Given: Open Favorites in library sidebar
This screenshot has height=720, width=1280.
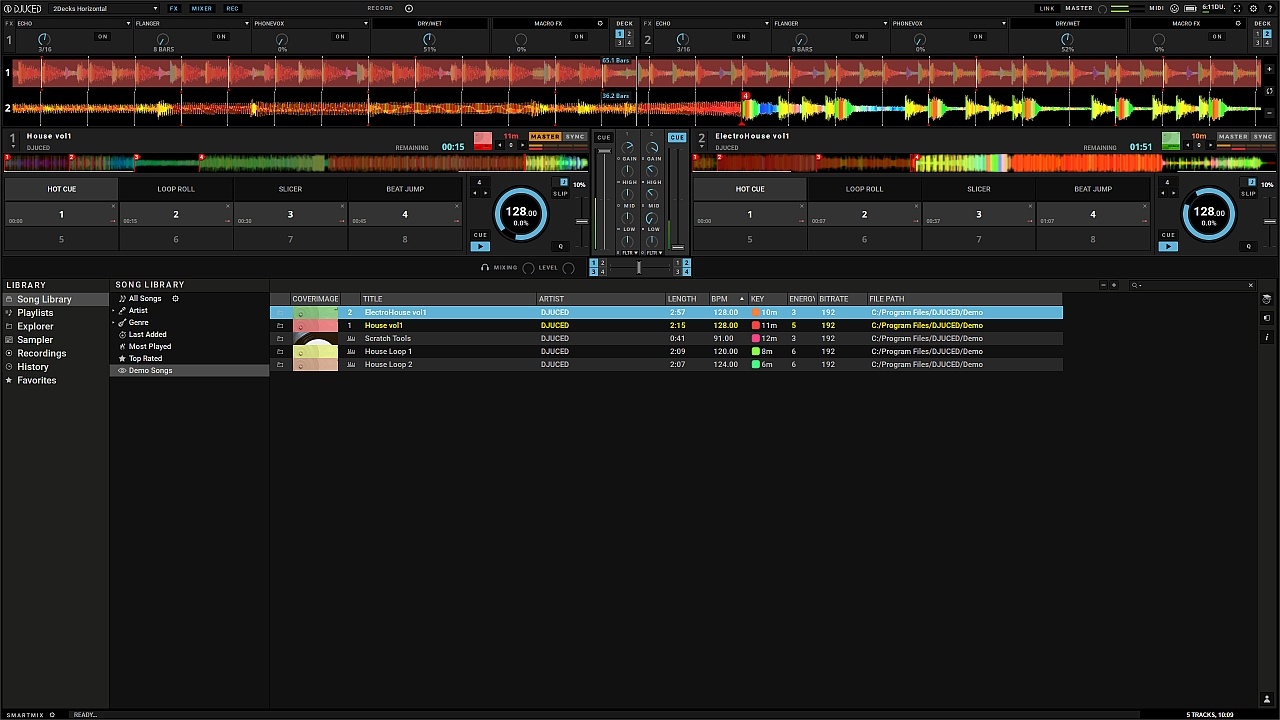Looking at the screenshot, I should coord(37,380).
